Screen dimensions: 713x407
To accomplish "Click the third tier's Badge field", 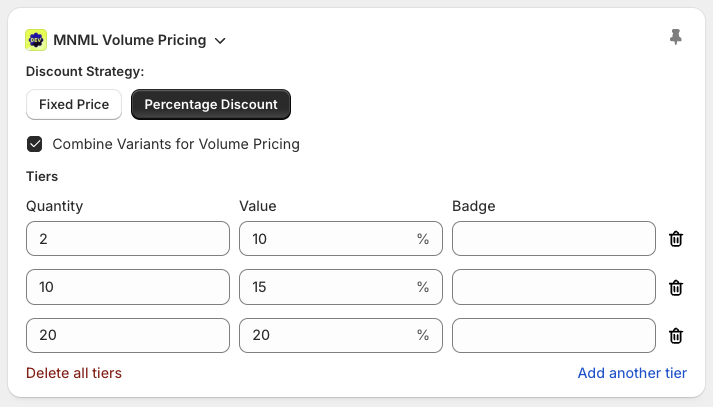I will pos(554,336).
